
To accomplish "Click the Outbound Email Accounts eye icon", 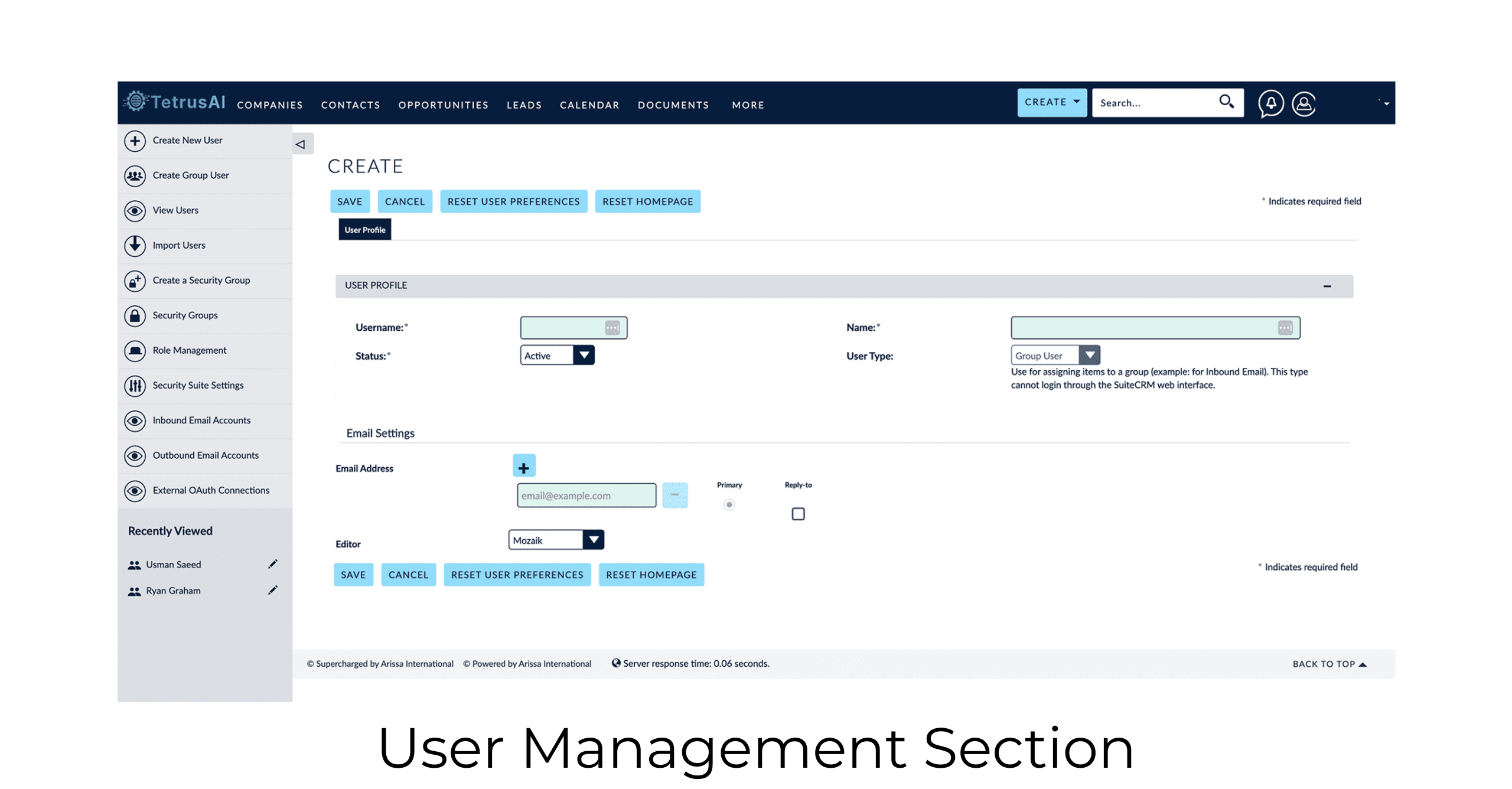I will point(135,455).
